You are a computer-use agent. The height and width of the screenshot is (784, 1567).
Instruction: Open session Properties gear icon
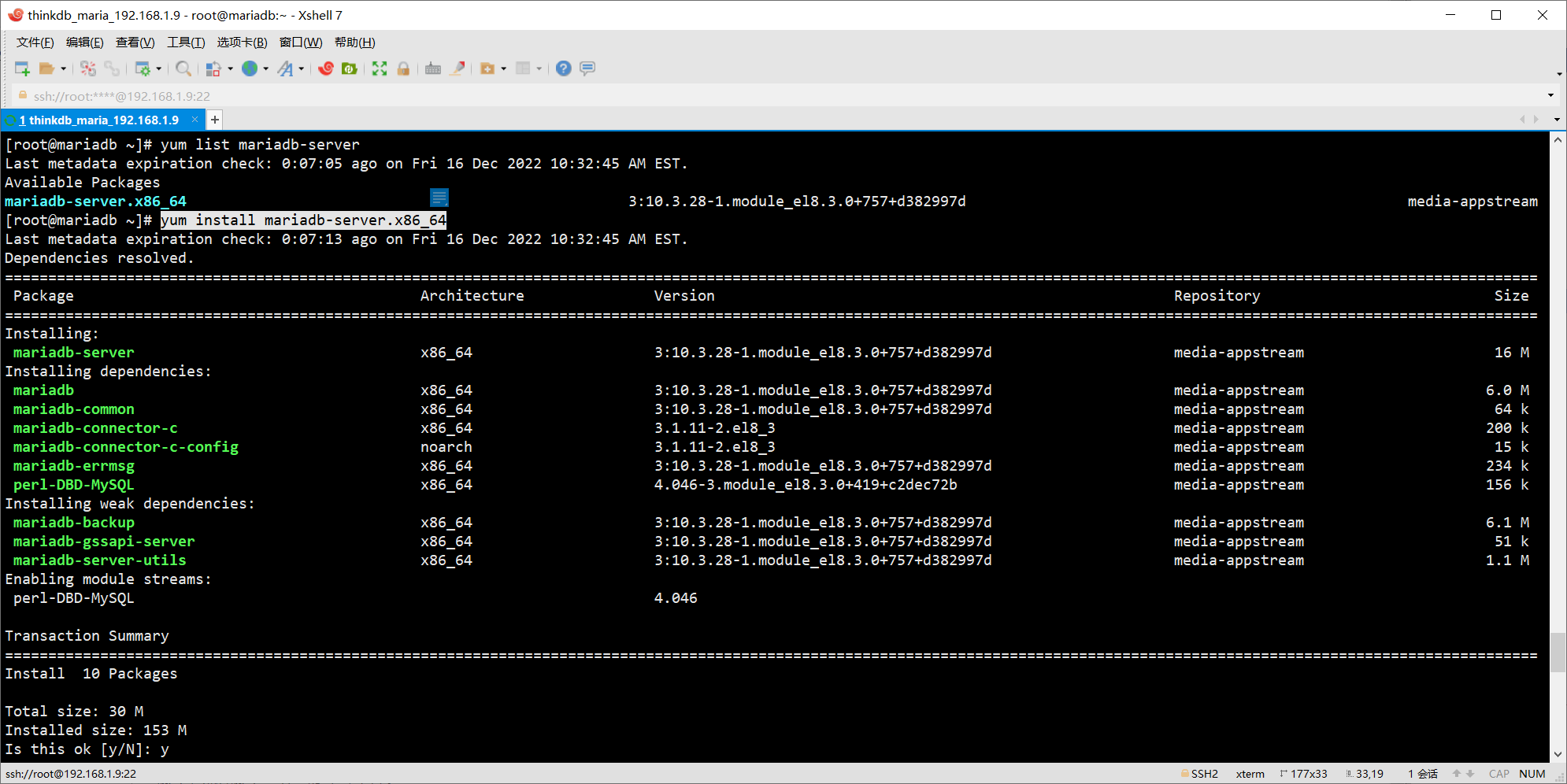point(143,68)
